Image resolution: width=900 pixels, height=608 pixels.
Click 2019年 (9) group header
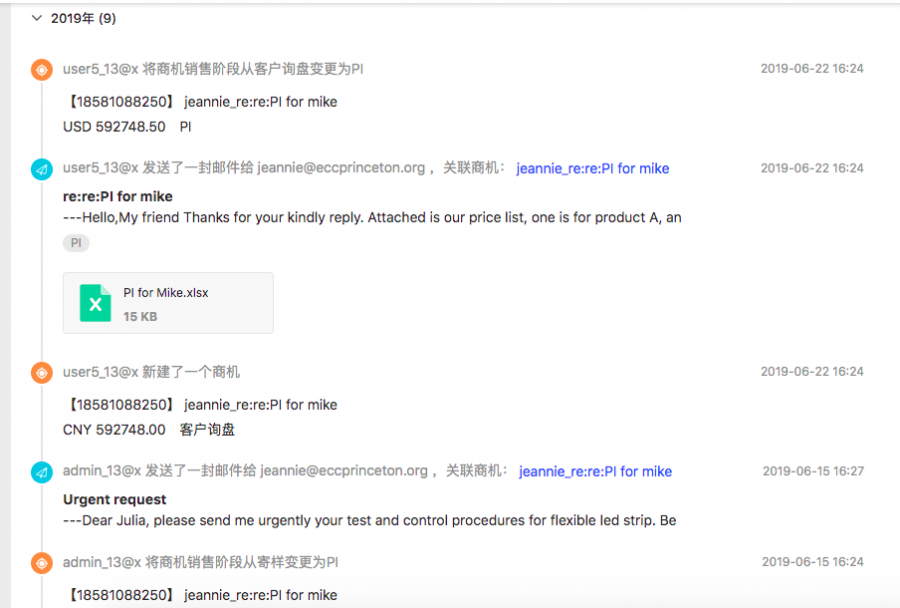coord(83,18)
